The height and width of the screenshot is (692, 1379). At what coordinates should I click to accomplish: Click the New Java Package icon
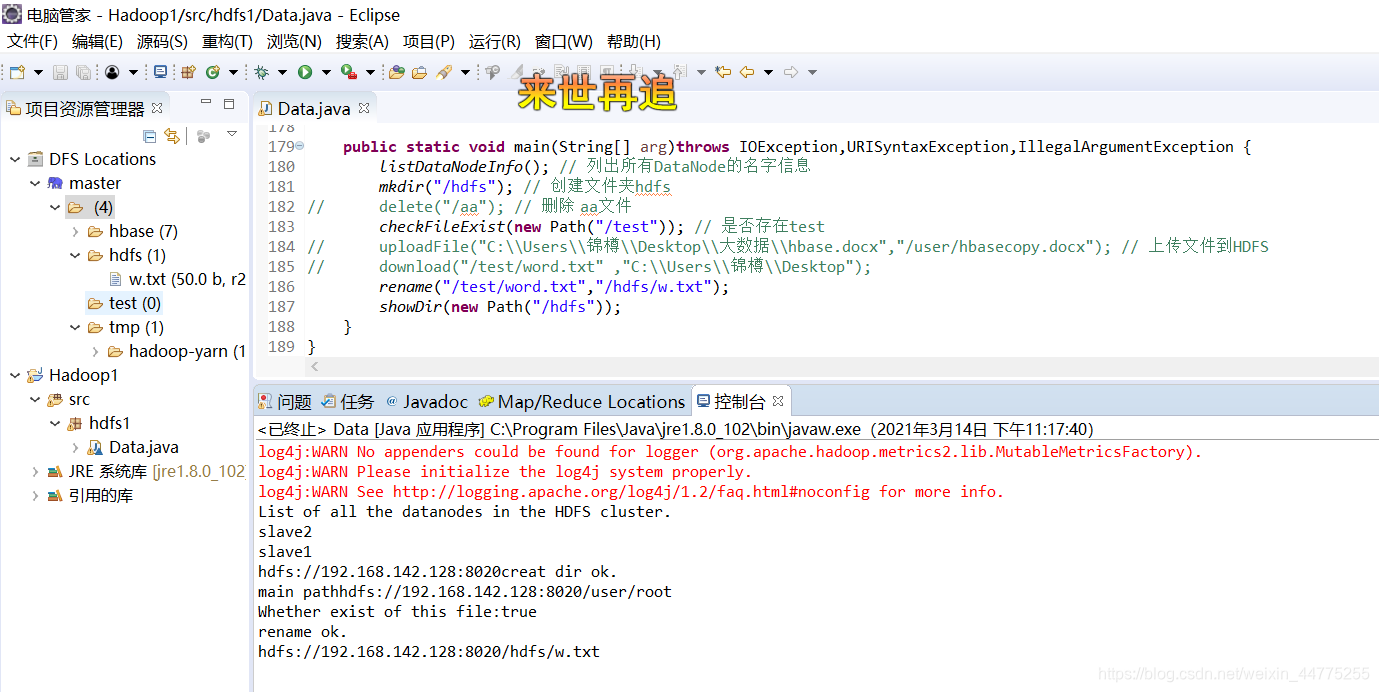[x=188, y=72]
